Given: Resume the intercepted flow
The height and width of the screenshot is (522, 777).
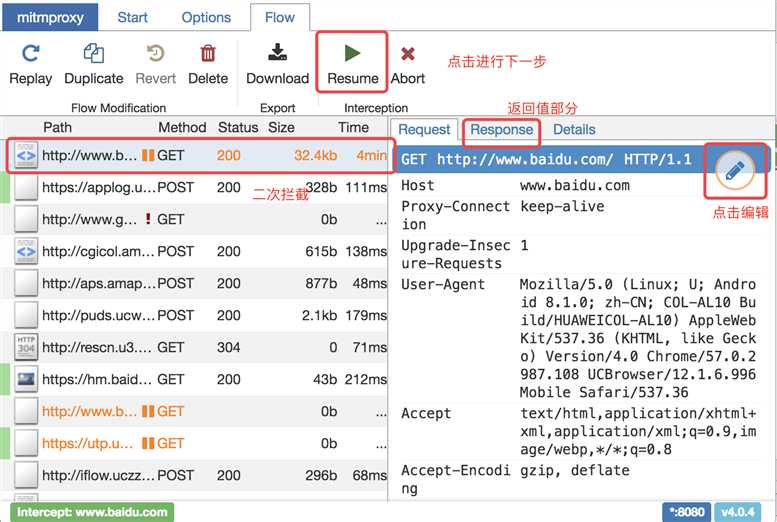Looking at the screenshot, I should click(352, 63).
